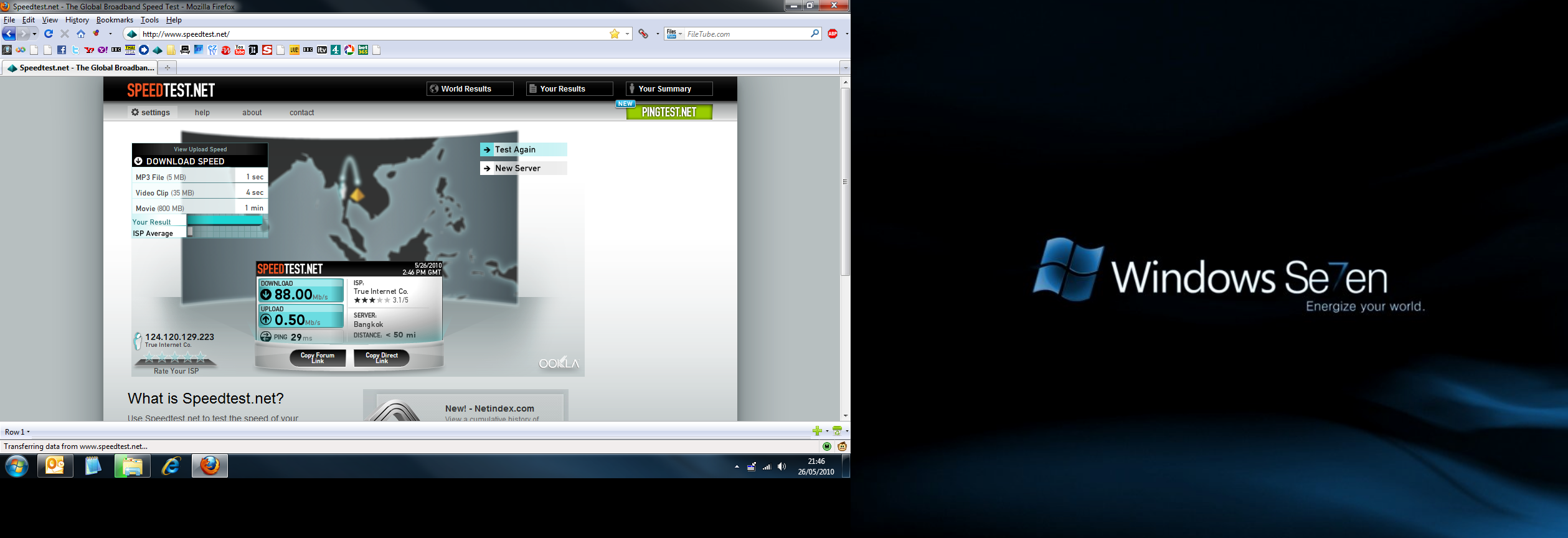Select the Speedtest.net browser tab
This screenshot has width=1568, height=538.
(x=80, y=68)
